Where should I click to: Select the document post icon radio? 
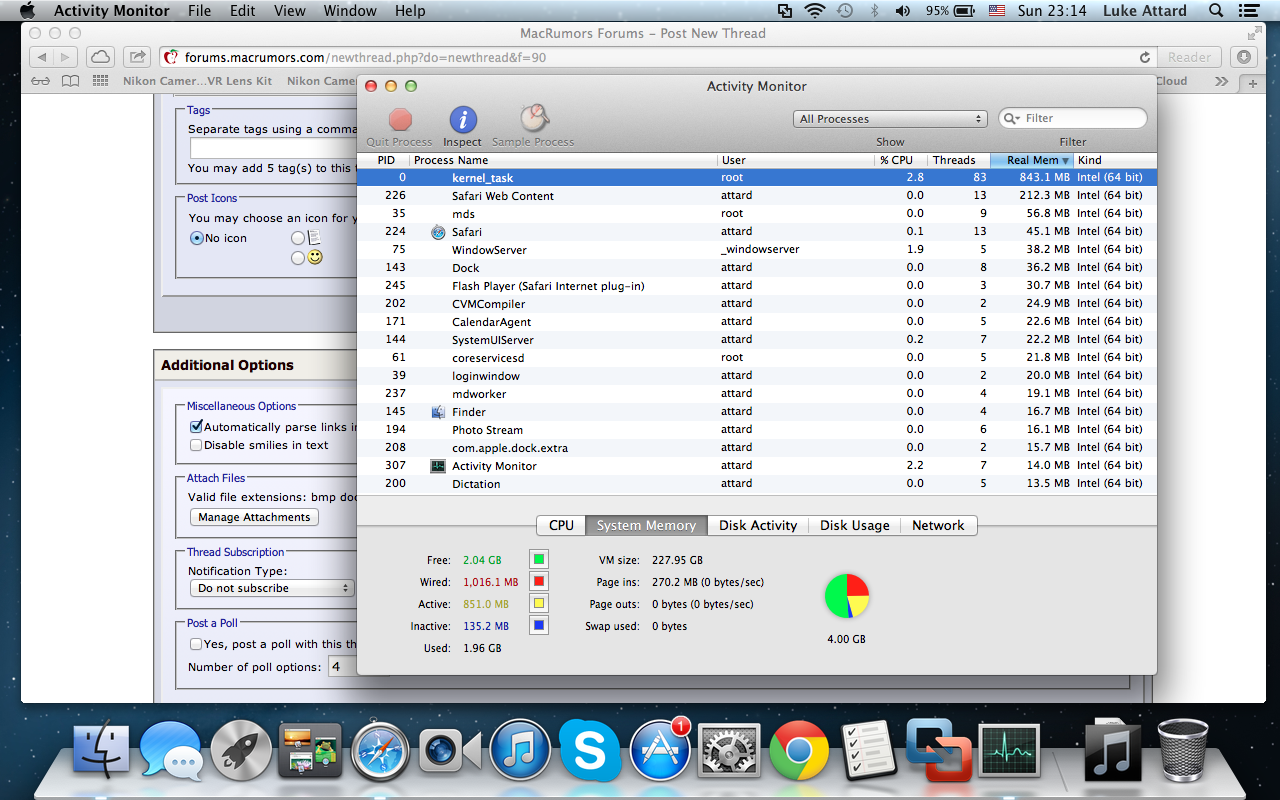(x=298, y=238)
